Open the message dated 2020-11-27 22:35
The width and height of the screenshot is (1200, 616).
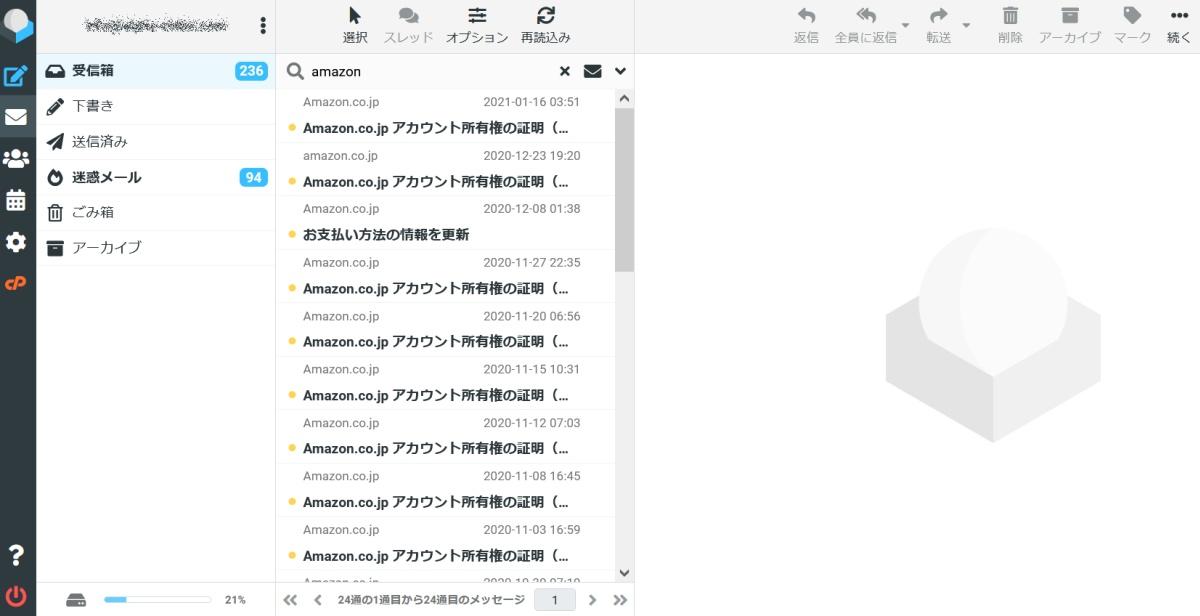pos(445,276)
